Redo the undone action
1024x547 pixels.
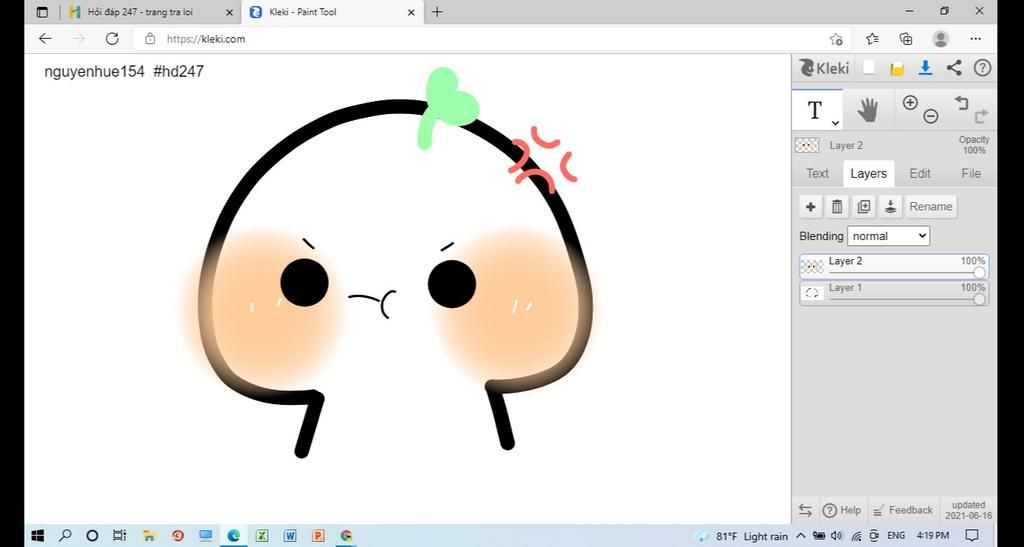[x=981, y=117]
